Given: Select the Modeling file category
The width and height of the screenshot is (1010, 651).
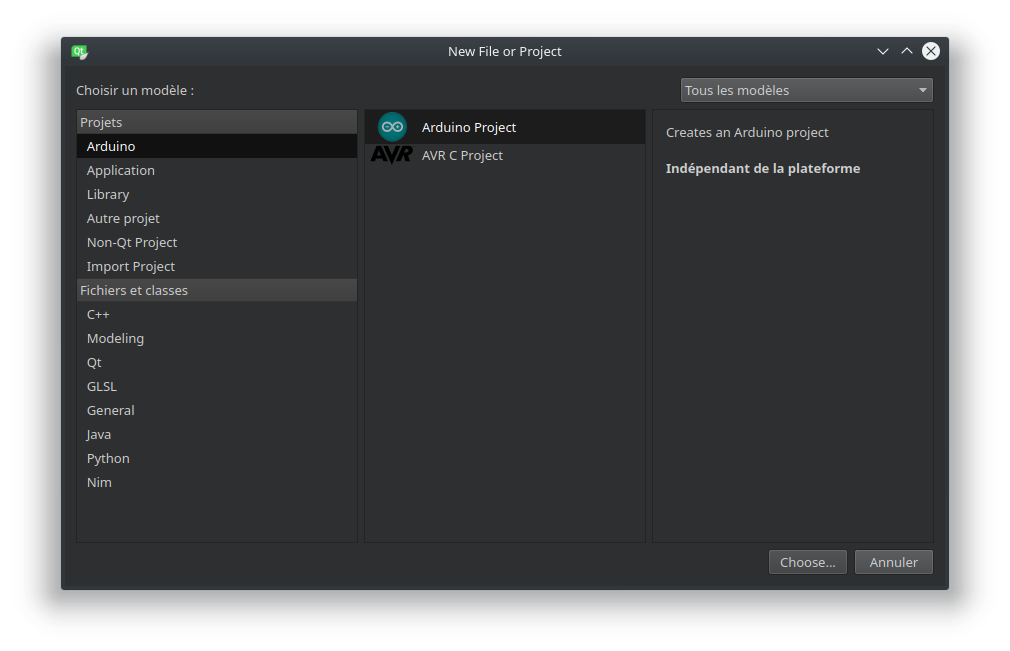Looking at the screenshot, I should (x=217, y=338).
